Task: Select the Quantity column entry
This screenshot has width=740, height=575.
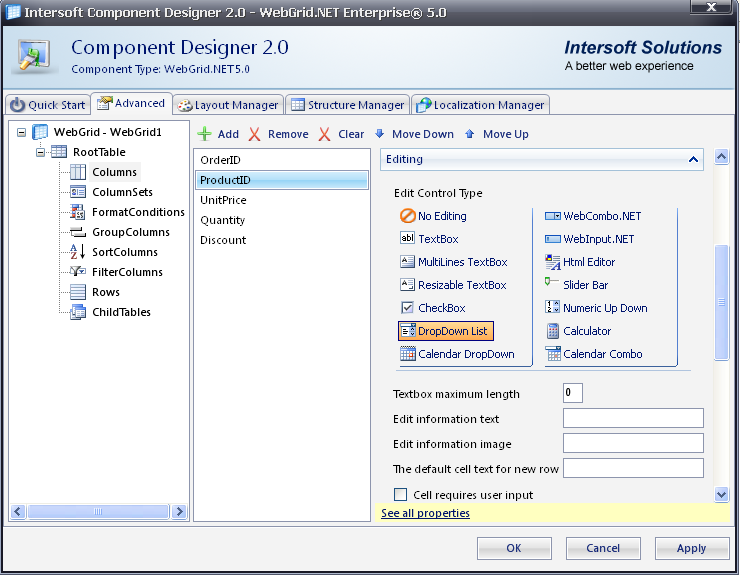Action: (282, 220)
